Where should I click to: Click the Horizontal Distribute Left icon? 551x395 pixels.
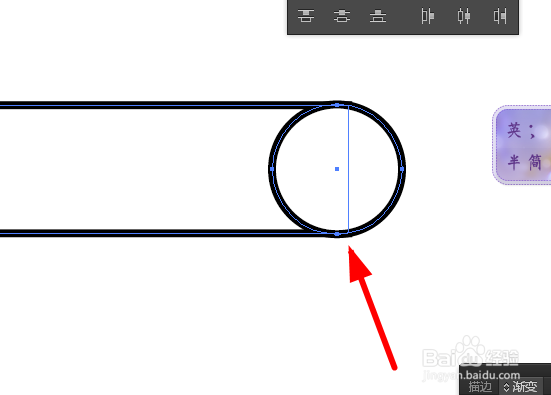coord(428,16)
